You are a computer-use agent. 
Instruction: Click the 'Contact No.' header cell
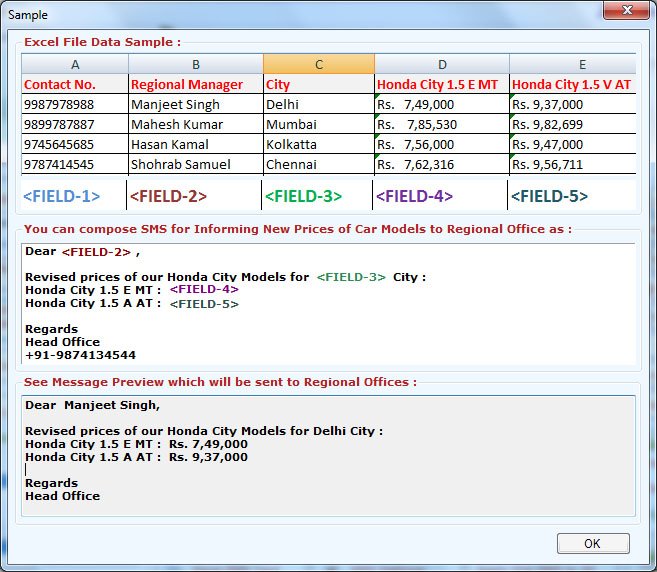[x=75, y=84]
